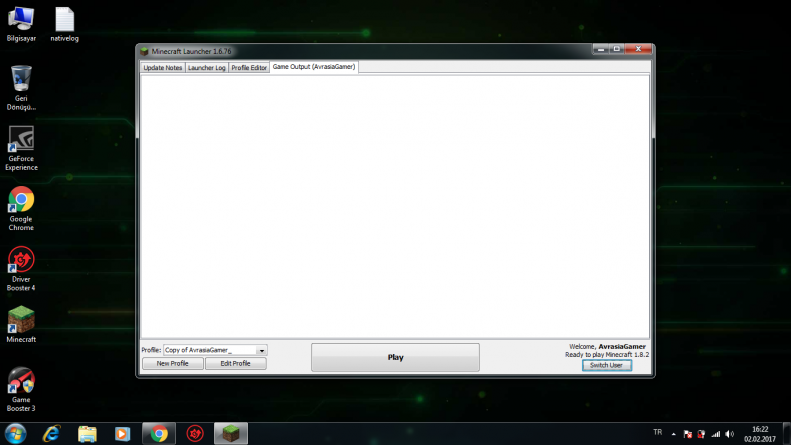Click the Minecraft Launcher title bar icon
791x445 pixels.
click(144, 51)
